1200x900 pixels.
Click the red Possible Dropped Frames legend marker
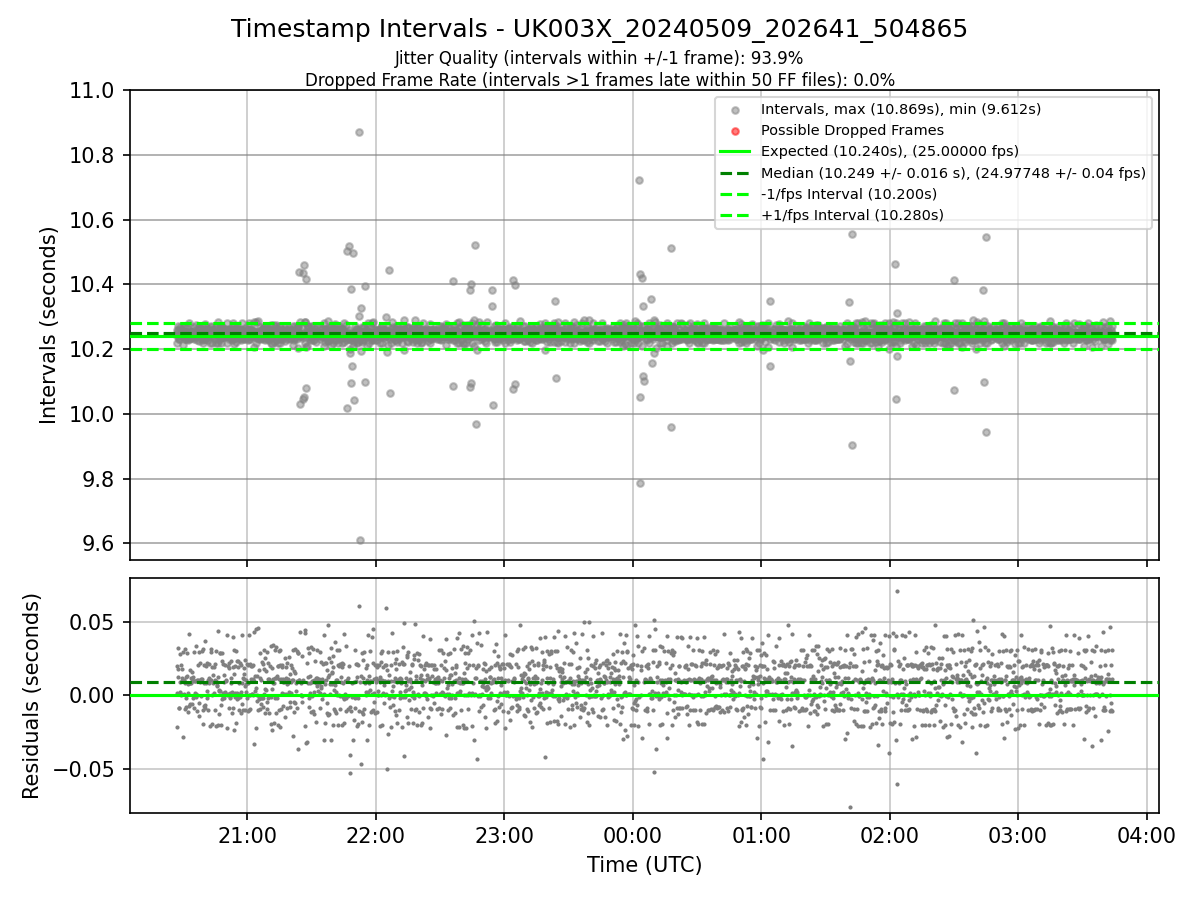[736, 131]
